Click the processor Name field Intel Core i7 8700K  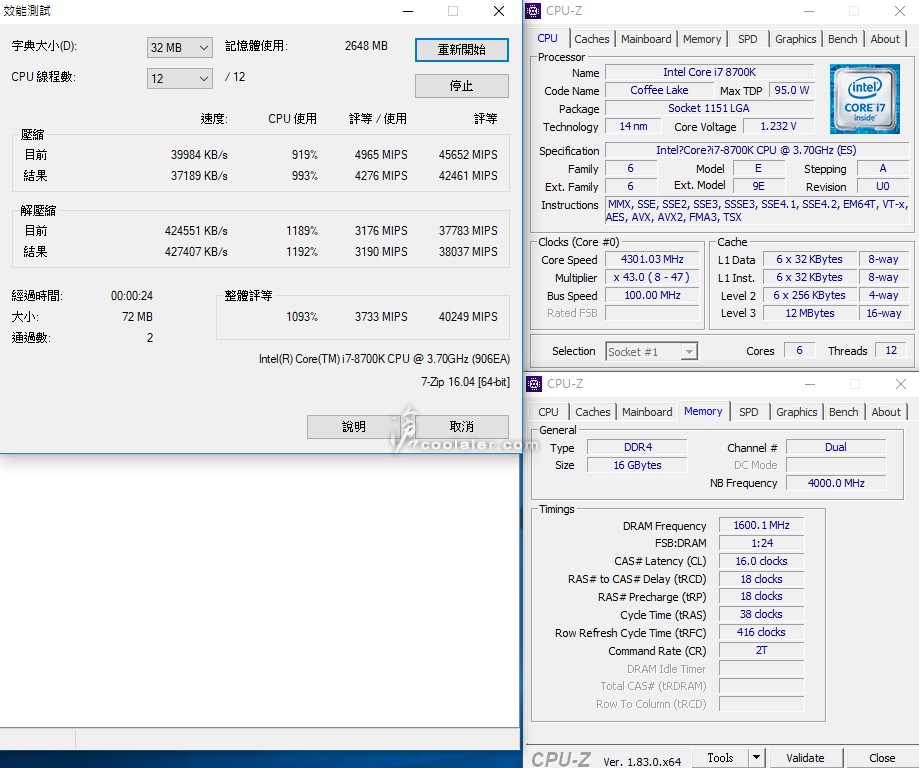point(709,72)
